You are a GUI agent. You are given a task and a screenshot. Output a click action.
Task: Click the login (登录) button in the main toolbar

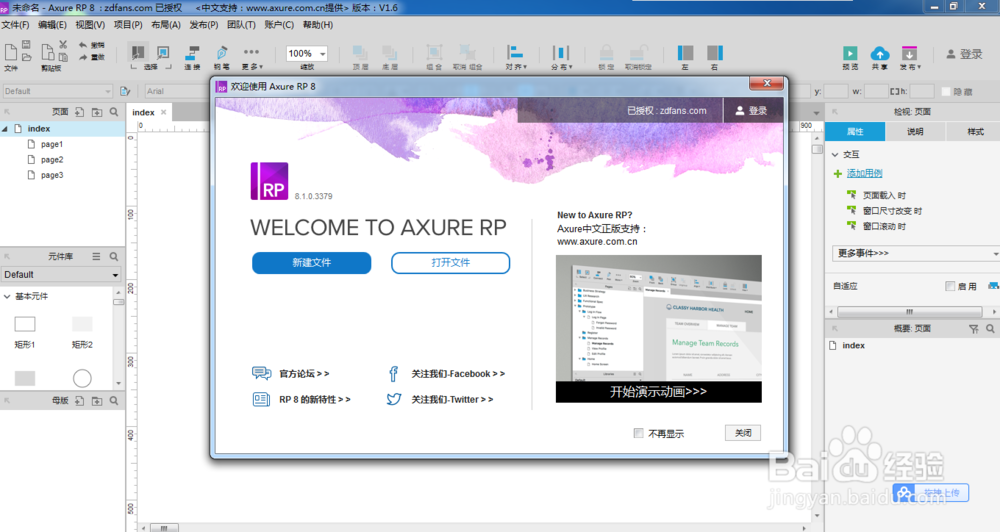point(964,54)
